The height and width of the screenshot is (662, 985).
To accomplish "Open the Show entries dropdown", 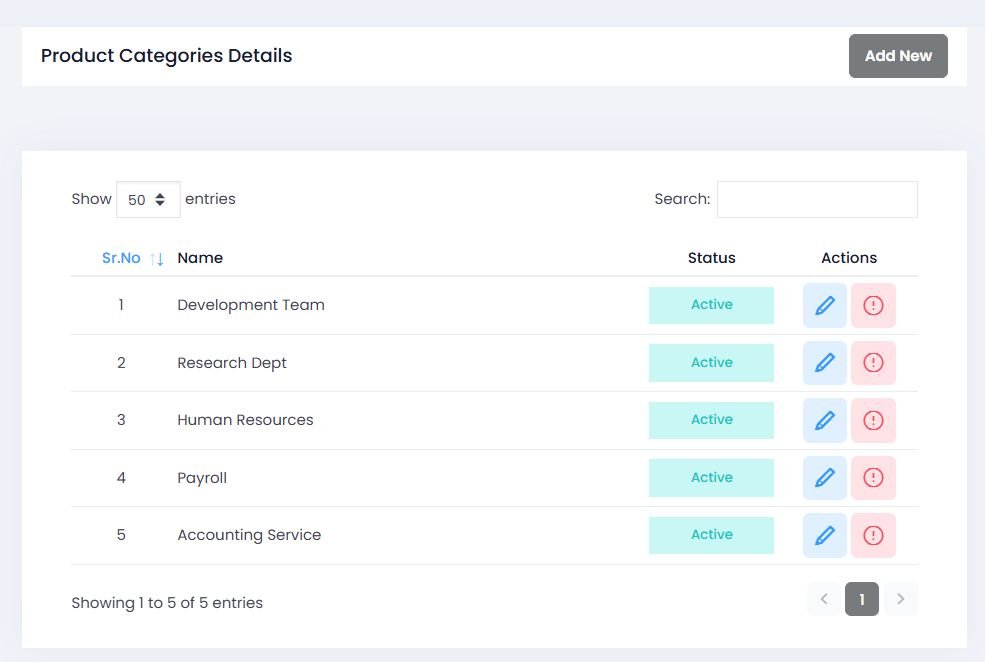I will coord(148,200).
